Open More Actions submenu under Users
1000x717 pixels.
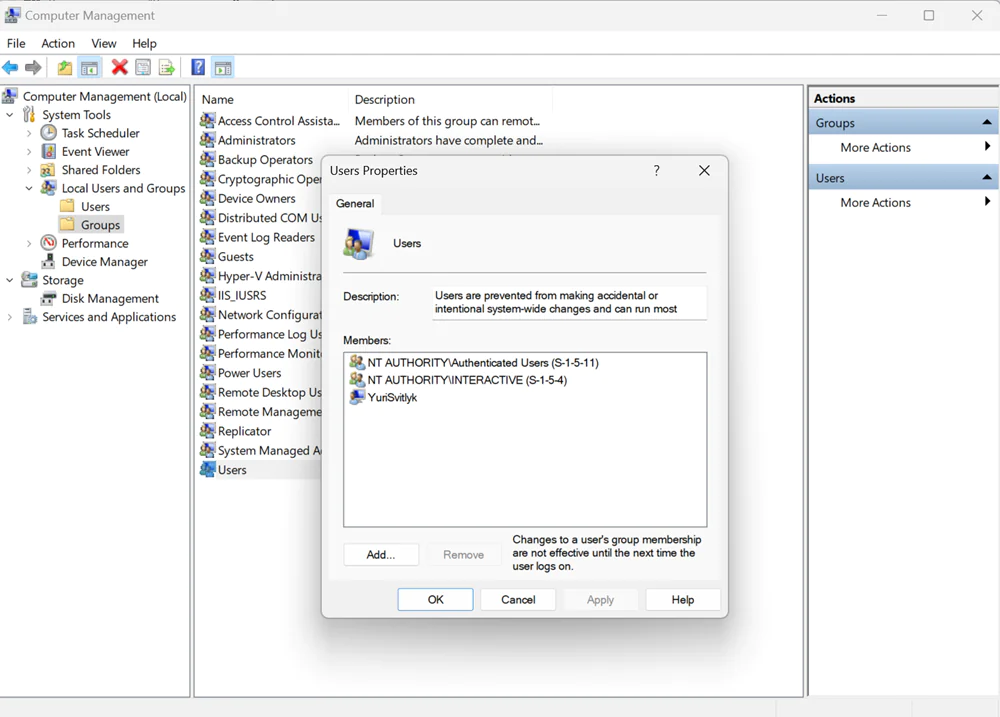pyautogui.click(x=903, y=202)
